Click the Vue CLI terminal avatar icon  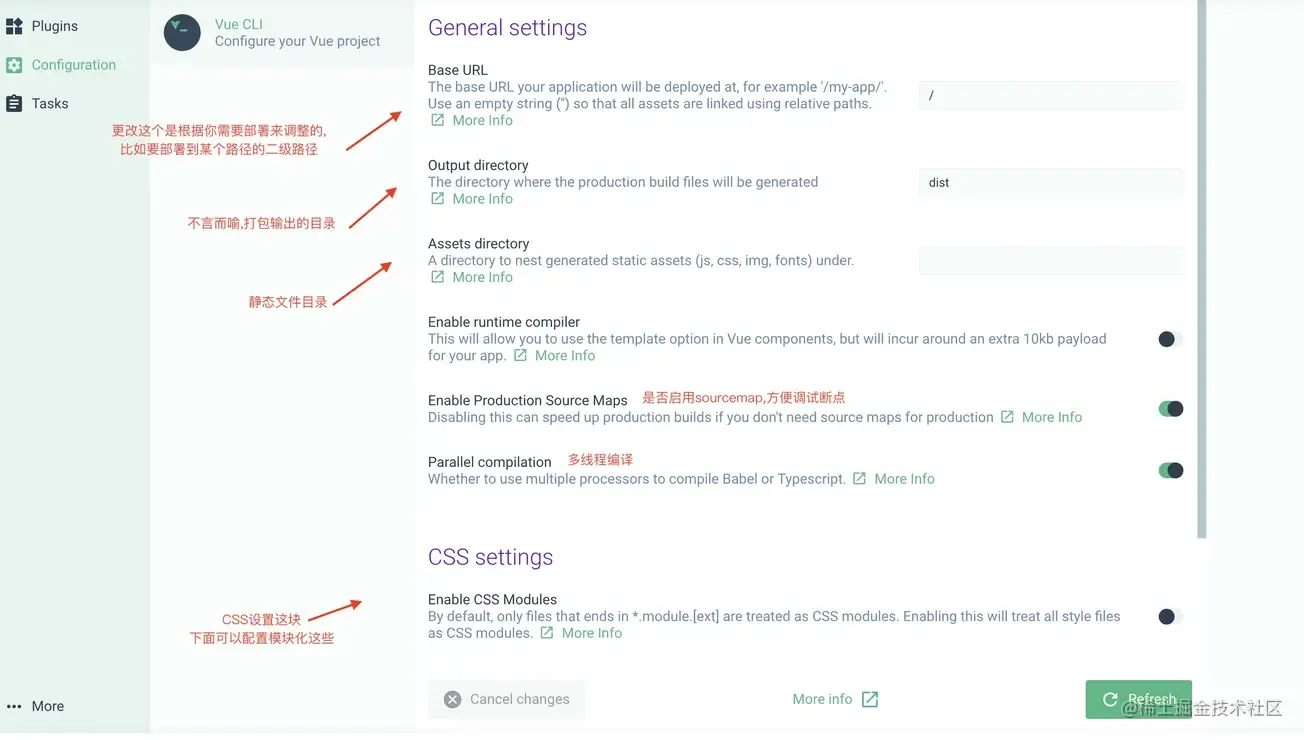182,33
